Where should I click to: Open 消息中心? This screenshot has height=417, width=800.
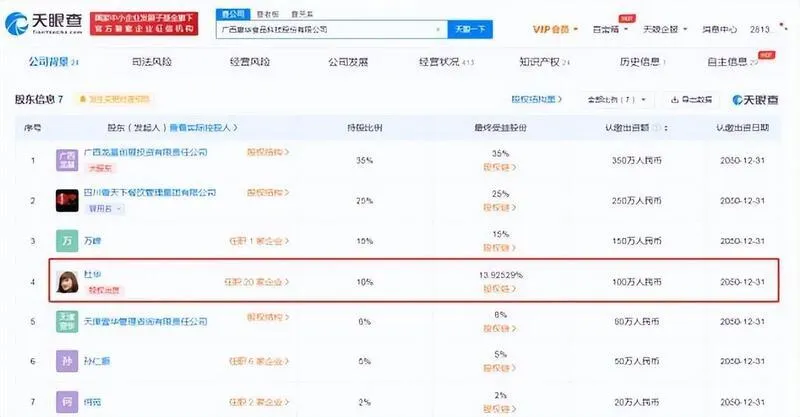point(719,29)
